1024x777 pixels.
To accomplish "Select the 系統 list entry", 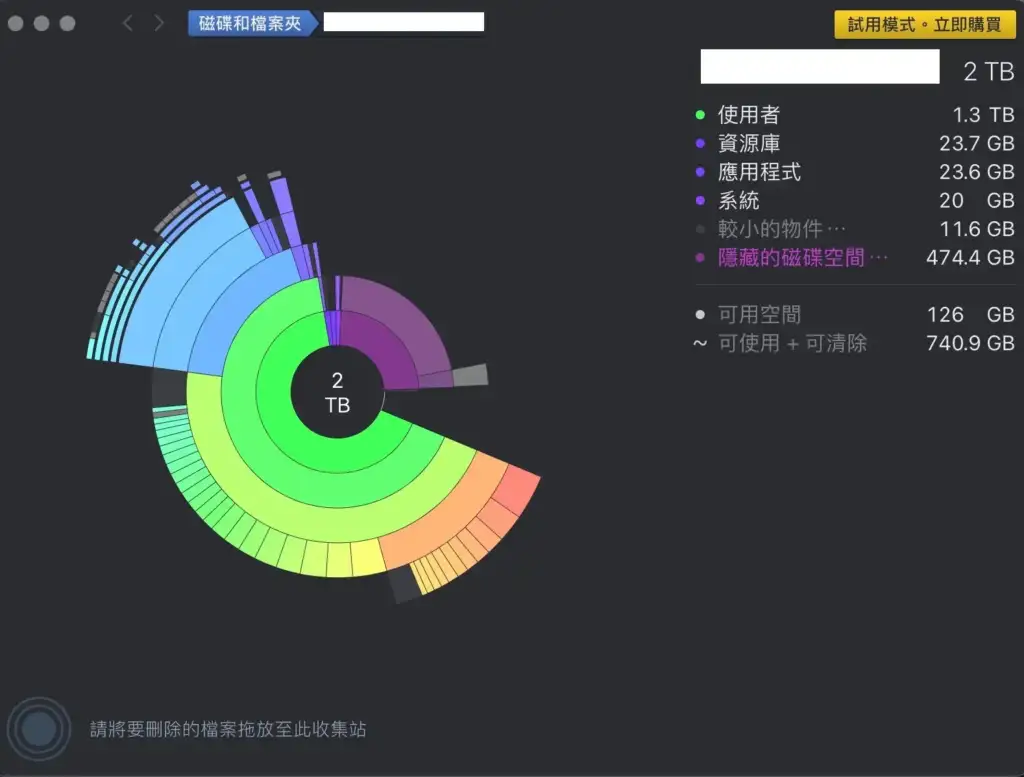I will point(738,201).
